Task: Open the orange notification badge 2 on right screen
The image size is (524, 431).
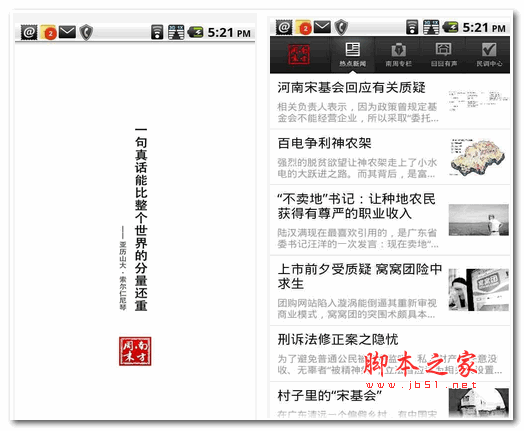Action: click(x=303, y=28)
